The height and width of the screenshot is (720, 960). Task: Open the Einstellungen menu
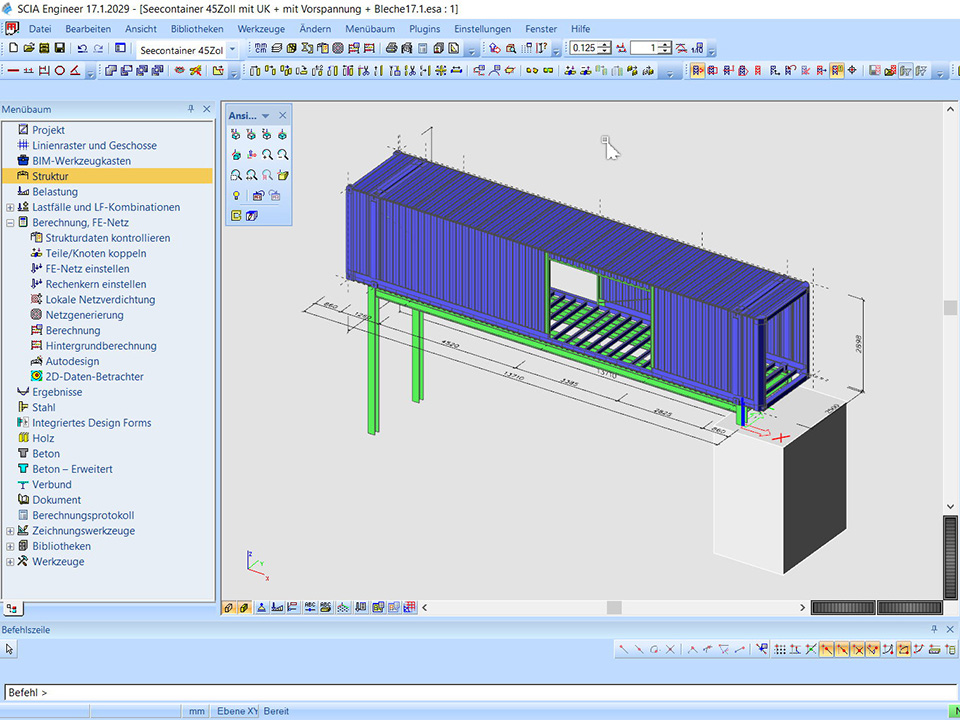[482, 29]
